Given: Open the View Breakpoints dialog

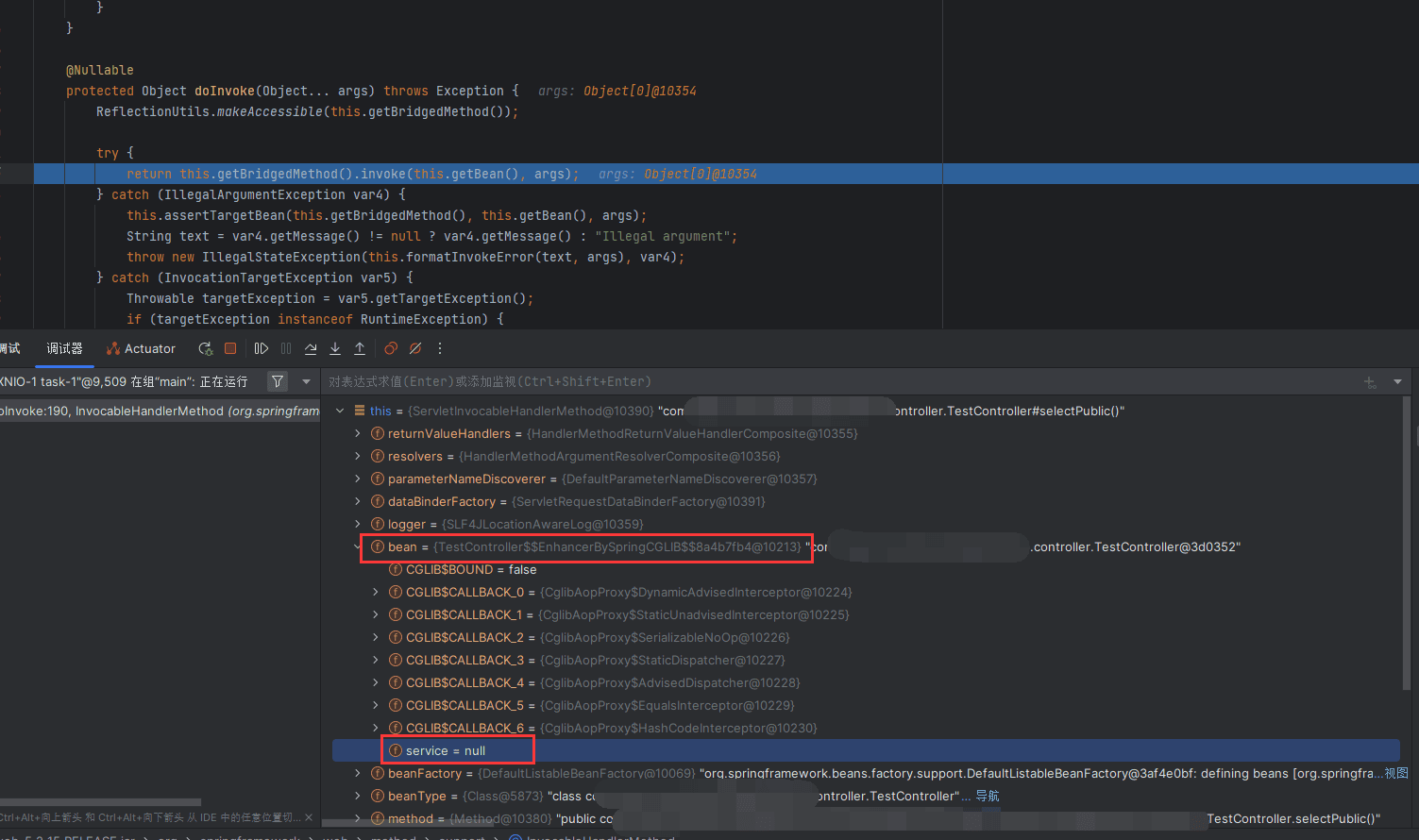Looking at the screenshot, I should [391, 348].
